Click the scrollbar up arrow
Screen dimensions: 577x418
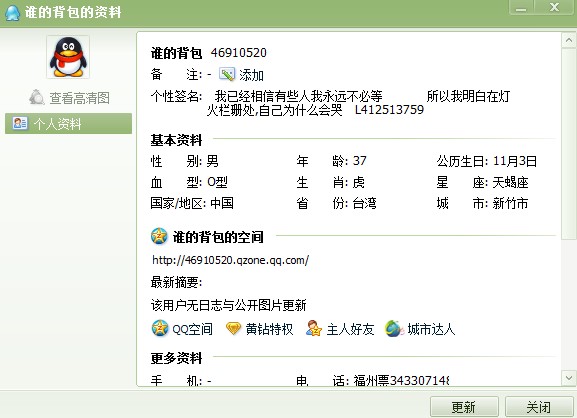pos(569,40)
